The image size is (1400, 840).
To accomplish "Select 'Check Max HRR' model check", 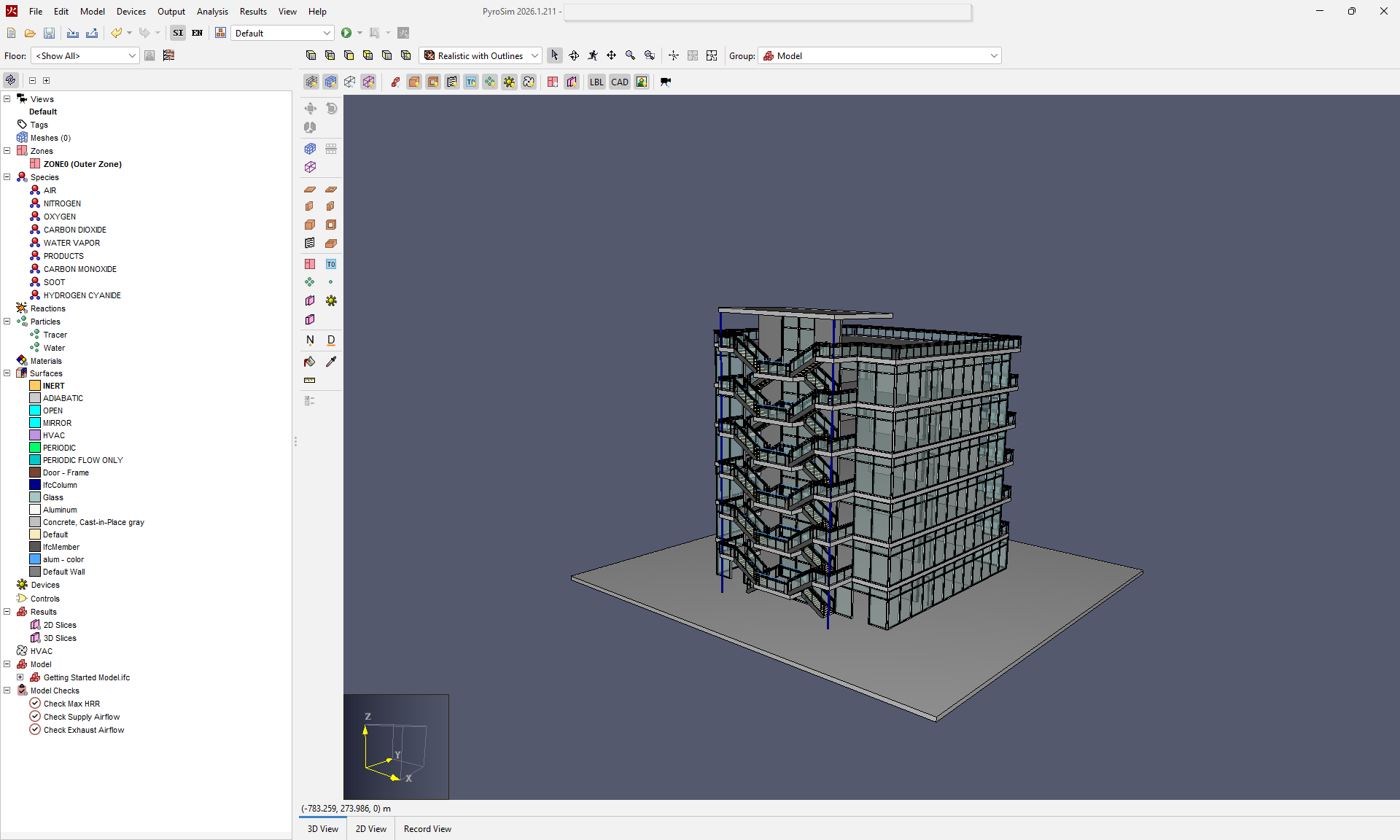I will 71,704.
